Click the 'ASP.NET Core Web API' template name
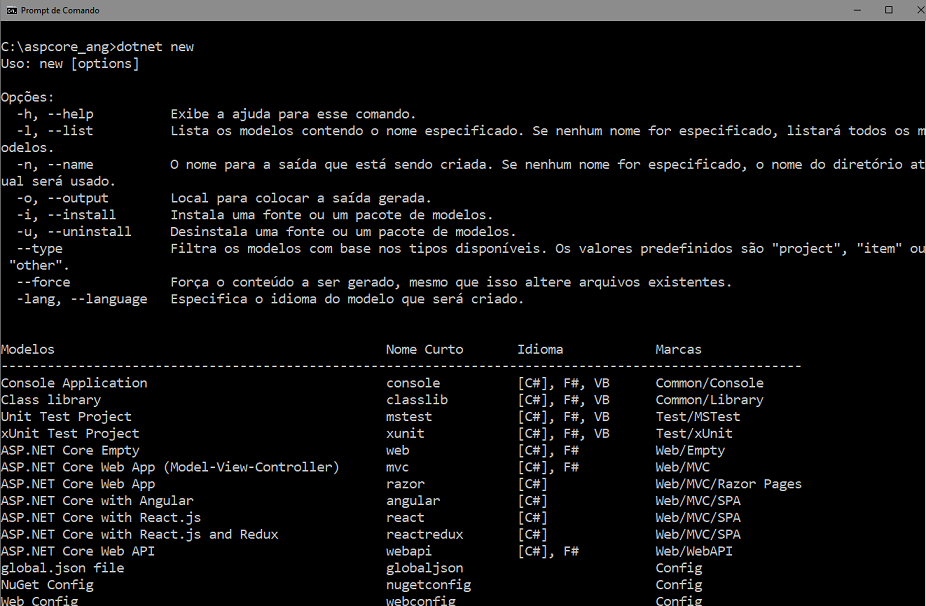The image size is (926, 606). pos(78,552)
